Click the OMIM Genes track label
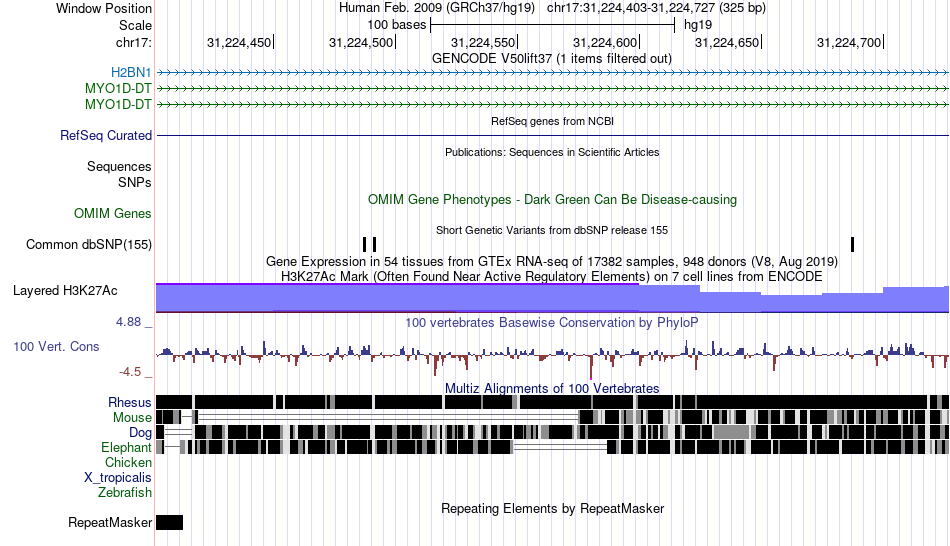Image resolution: width=950 pixels, height=546 pixels. click(x=113, y=213)
